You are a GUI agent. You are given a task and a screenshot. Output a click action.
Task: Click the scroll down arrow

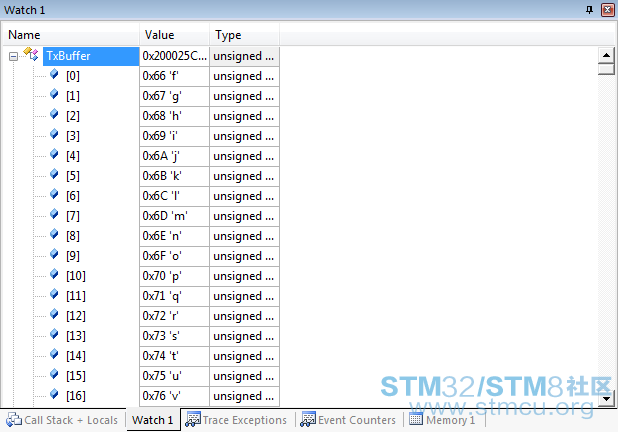[x=606, y=398]
